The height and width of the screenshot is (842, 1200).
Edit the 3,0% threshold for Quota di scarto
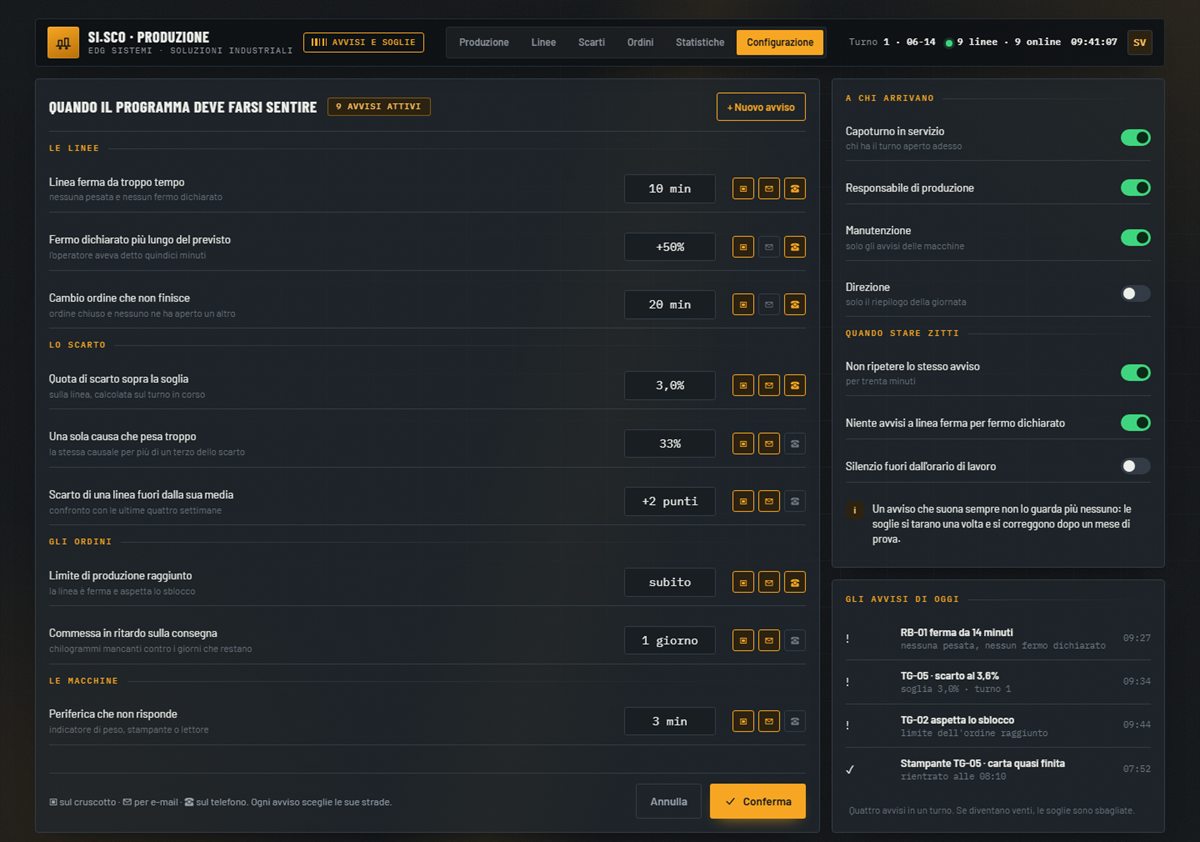click(x=670, y=385)
